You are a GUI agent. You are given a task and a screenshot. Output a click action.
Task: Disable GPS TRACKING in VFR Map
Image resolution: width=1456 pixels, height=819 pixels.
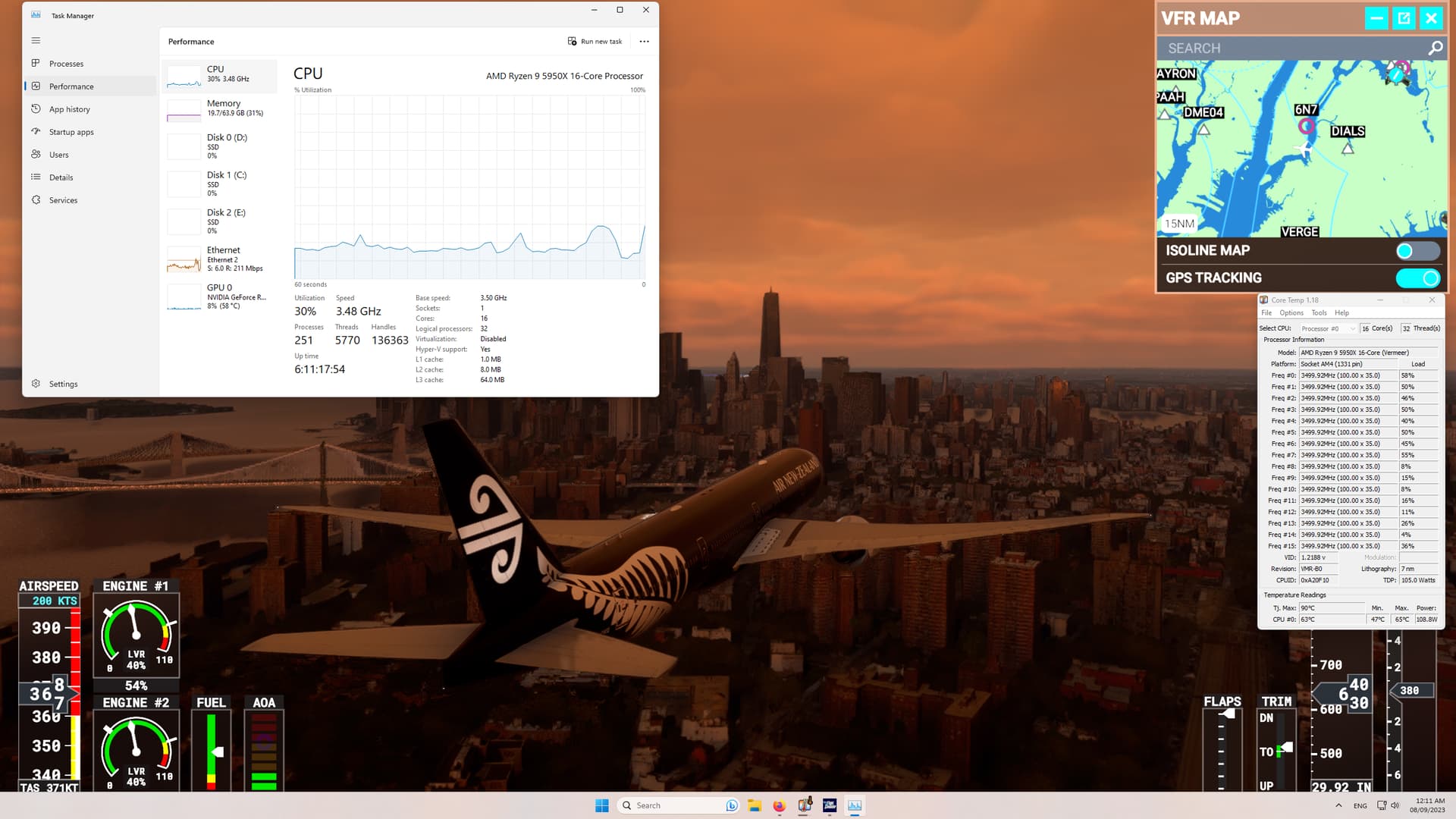1419,278
